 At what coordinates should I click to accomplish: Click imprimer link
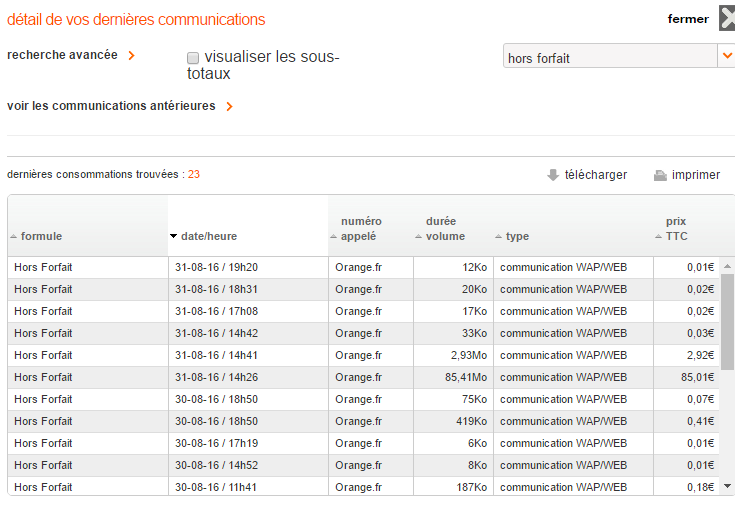(x=696, y=175)
